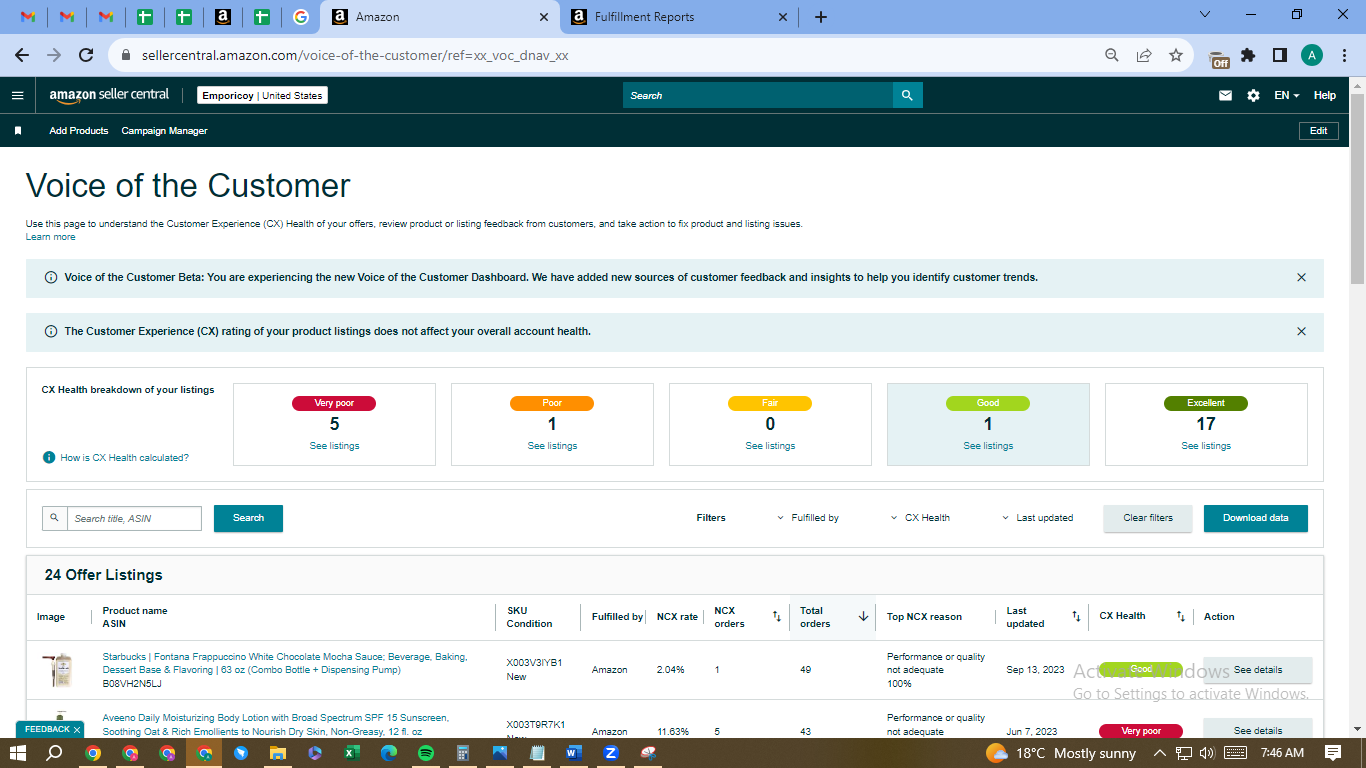Expand the Fulfilled by filter
The height and width of the screenshot is (768, 1366).
click(x=808, y=518)
